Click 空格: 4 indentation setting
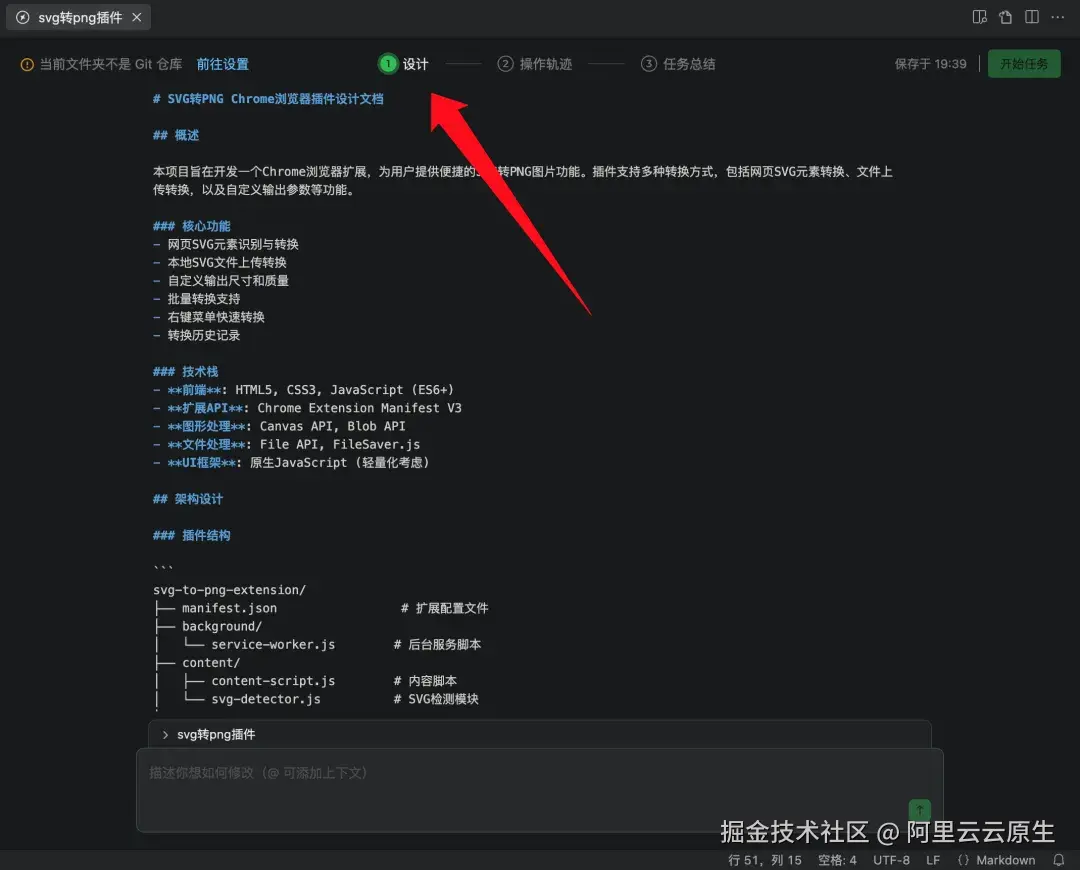1080x870 pixels. (838, 859)
